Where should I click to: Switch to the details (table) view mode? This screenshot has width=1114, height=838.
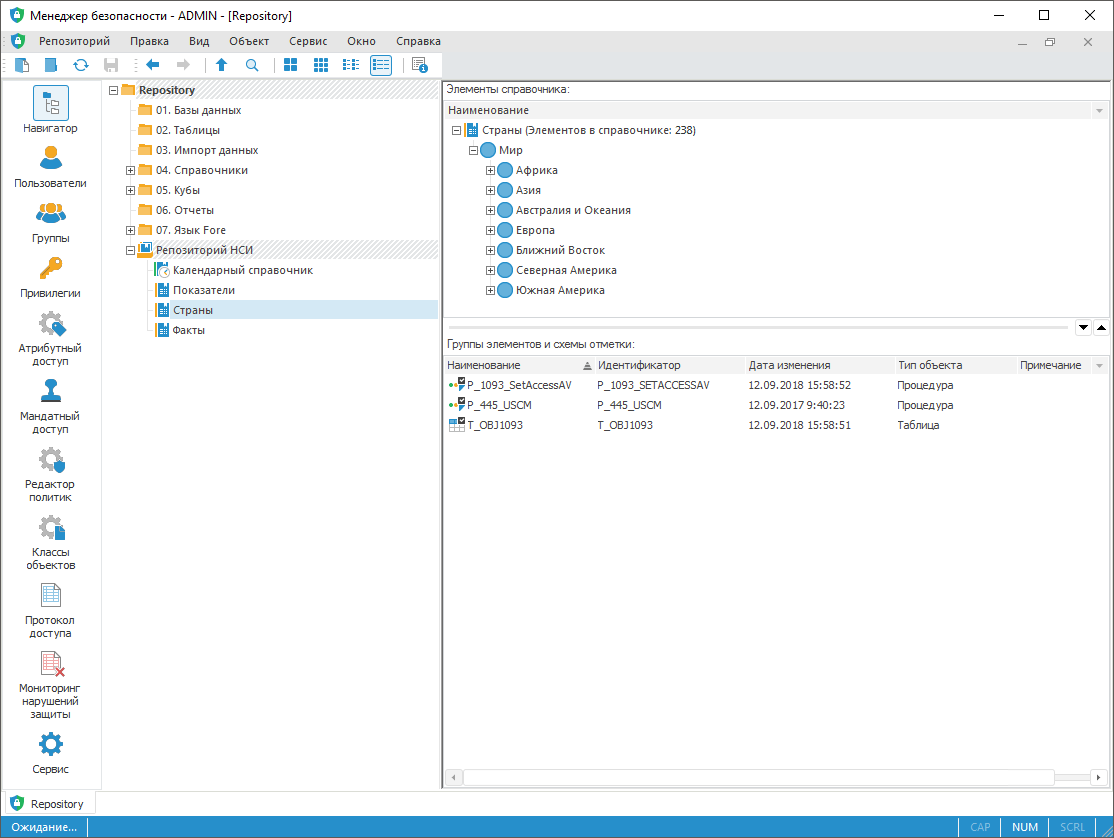(x=381, y=65)
